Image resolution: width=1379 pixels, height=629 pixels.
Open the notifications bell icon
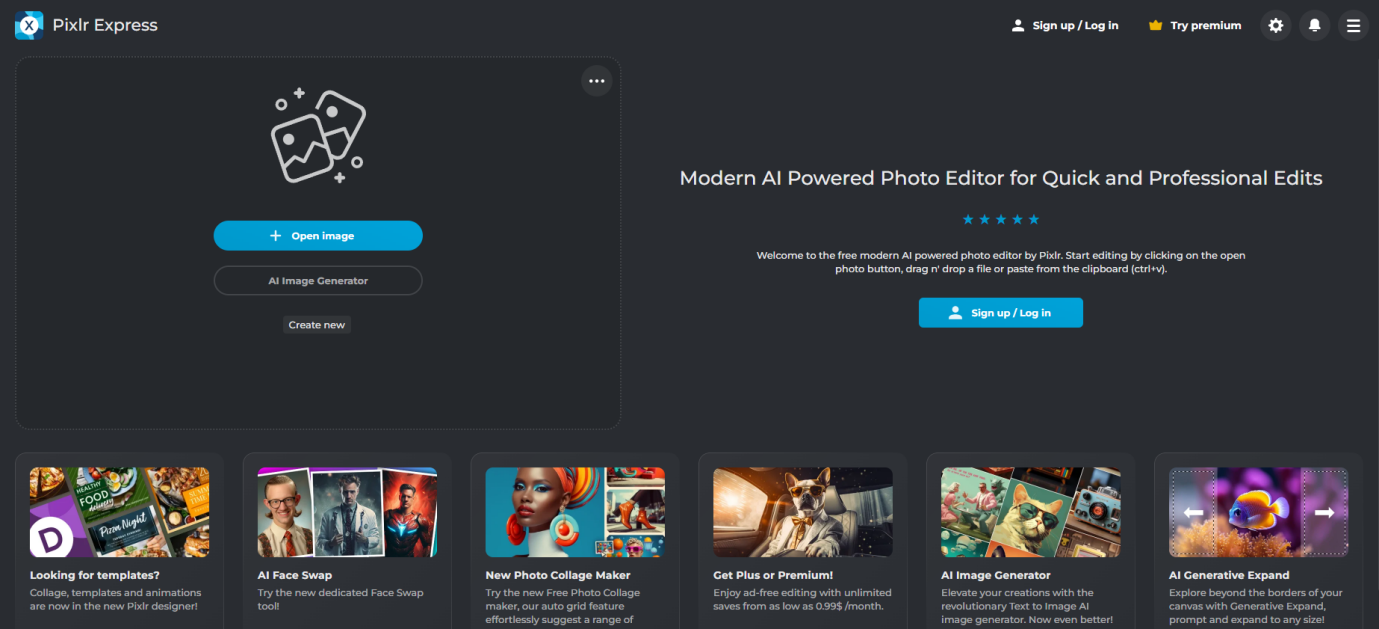[1314, 26]
